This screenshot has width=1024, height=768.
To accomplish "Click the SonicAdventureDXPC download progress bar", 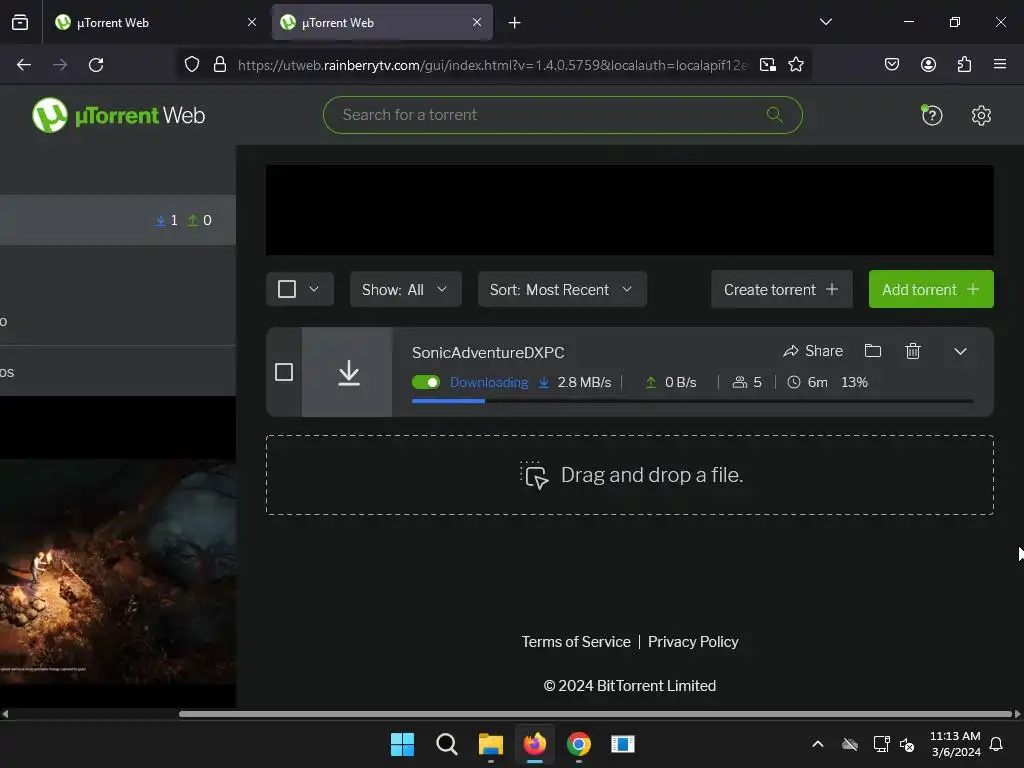I will point(692,401).
